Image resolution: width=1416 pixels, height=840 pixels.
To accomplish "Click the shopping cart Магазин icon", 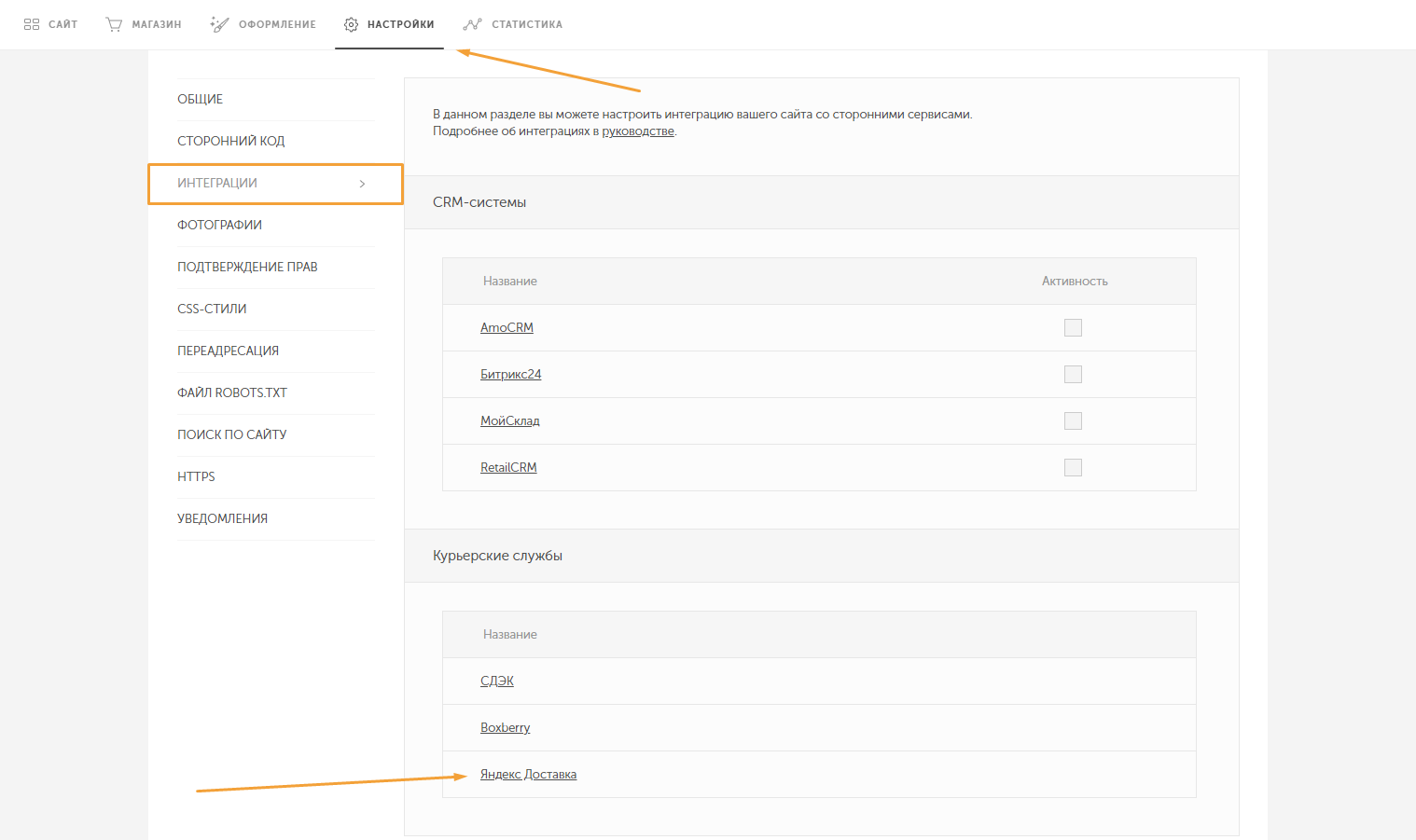I will 114,24.
